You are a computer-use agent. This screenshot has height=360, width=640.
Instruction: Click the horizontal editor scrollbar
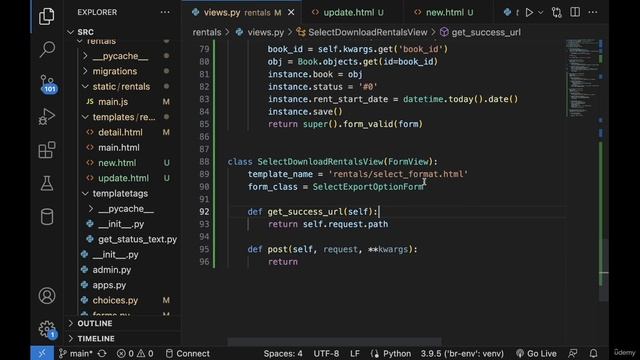click(x=334, y=341)
